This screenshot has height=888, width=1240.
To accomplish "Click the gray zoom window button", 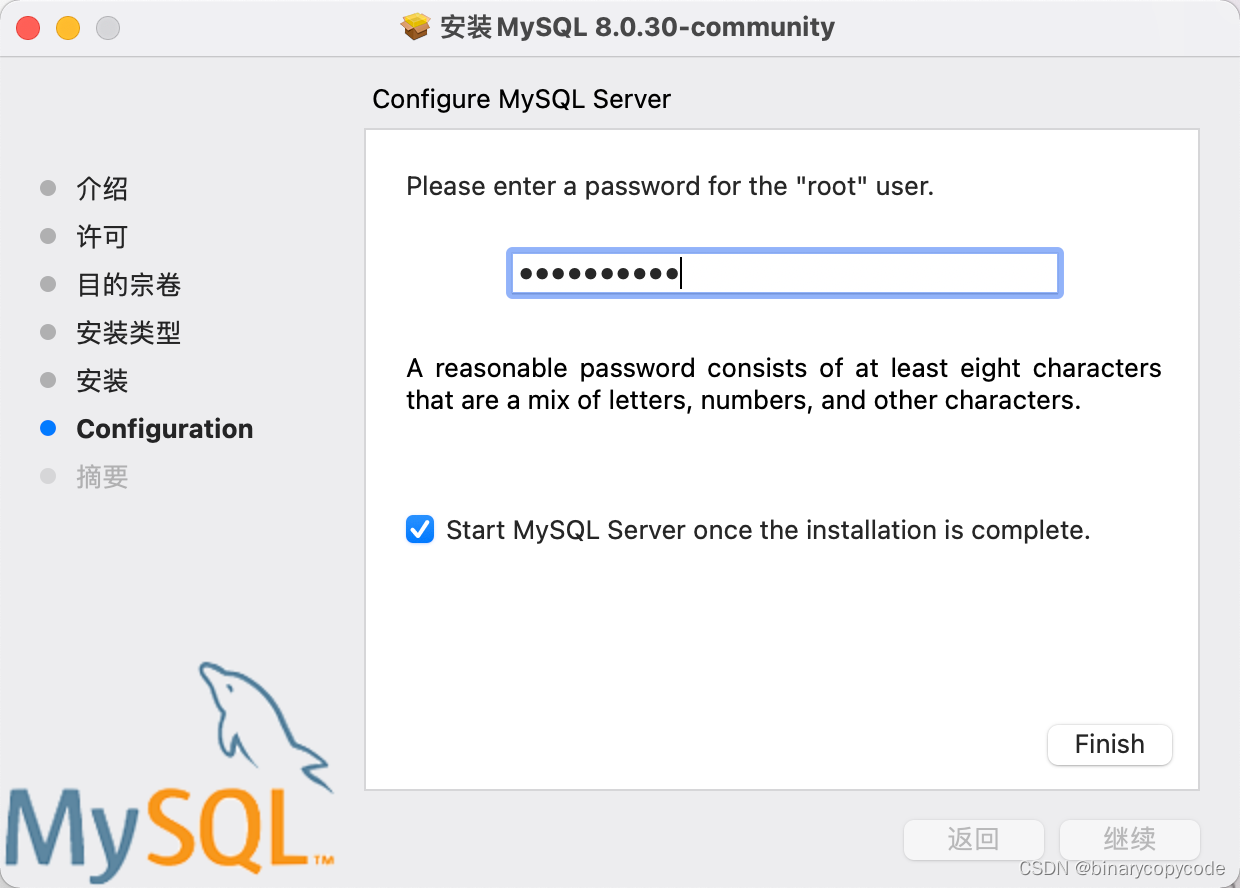I will (x=108, y=28).
